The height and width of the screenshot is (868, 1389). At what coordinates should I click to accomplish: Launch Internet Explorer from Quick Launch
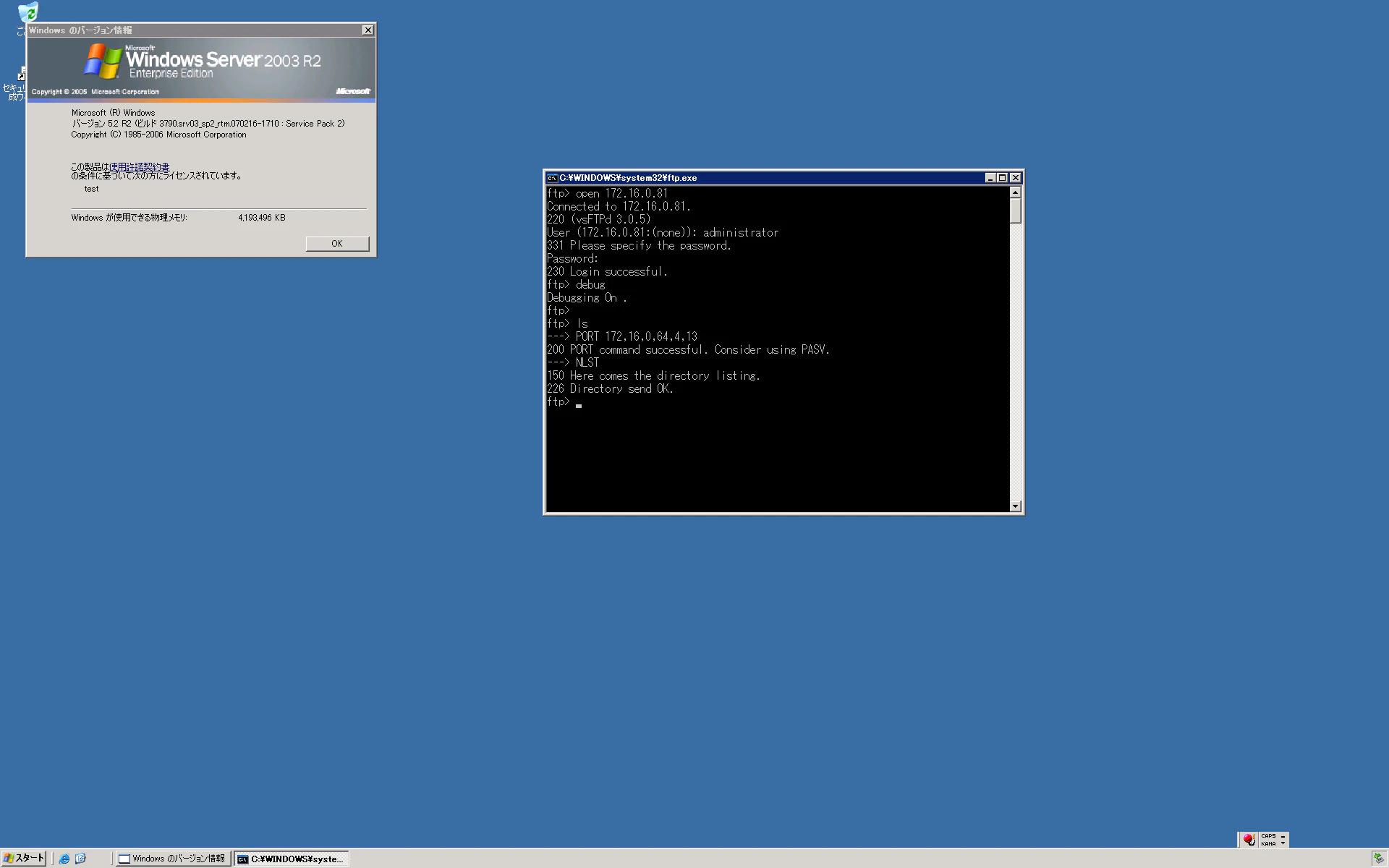click(x=64, y=859)
